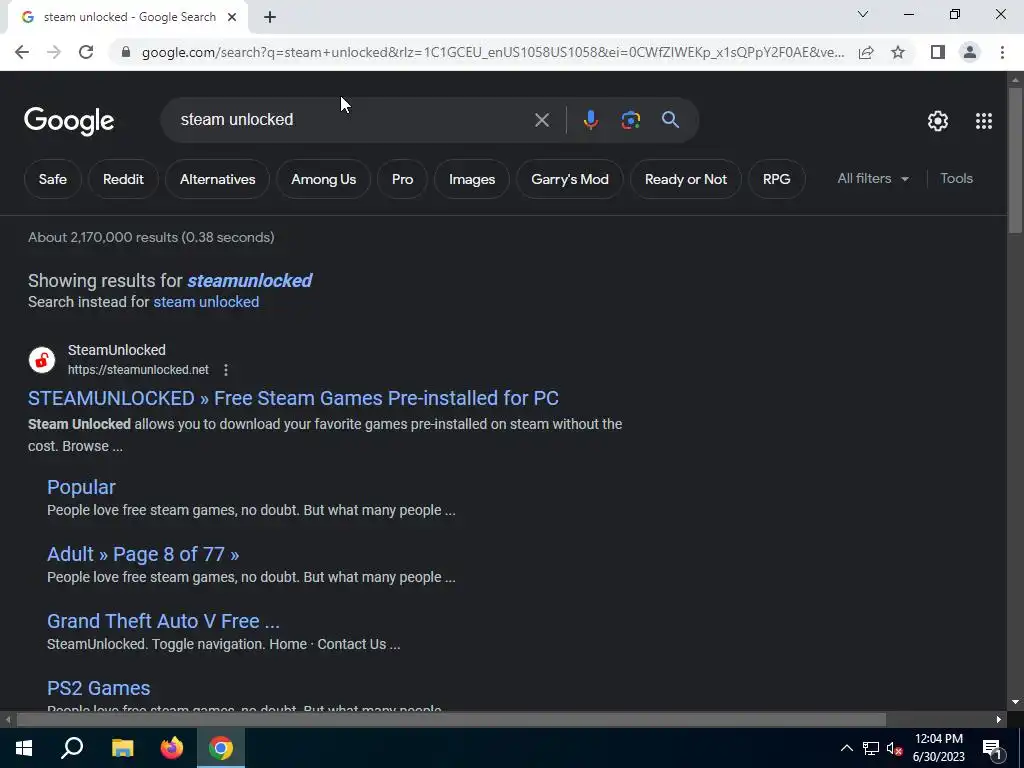The height and width of the screenshot is (768, 1024).
Task: Select the RPG filter chip
Action: [776, 179]
